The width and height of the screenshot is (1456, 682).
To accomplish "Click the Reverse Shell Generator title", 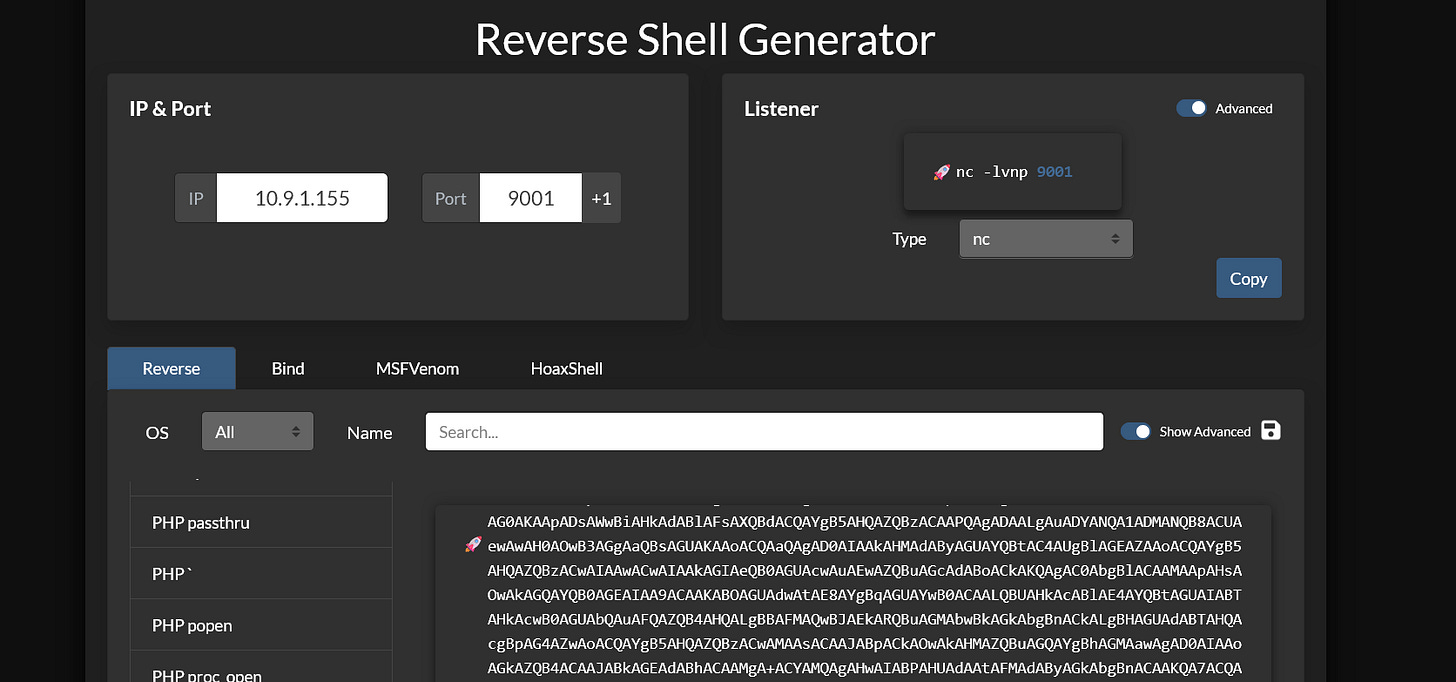I will 705,39.
